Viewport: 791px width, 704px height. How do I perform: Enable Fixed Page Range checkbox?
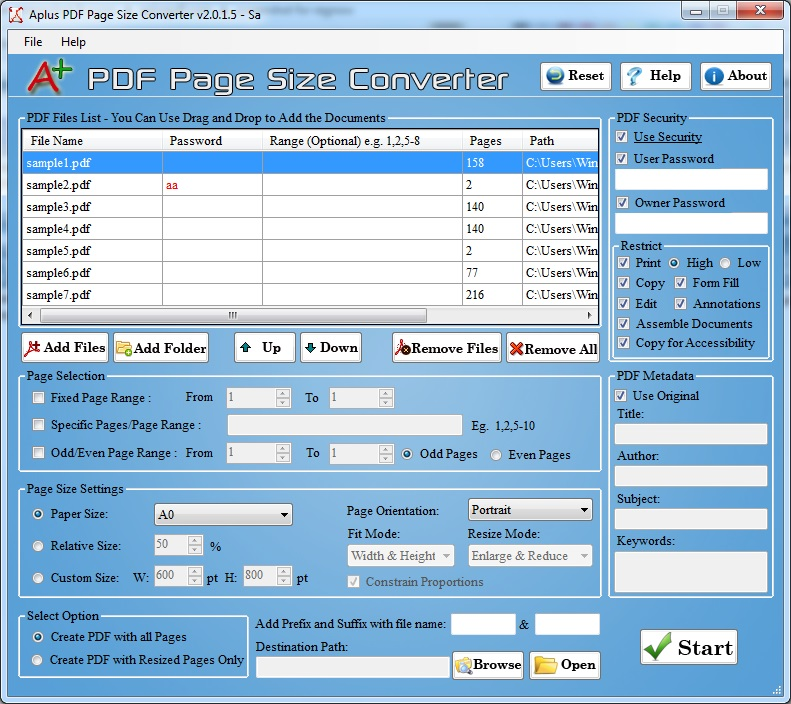(38, 397)
